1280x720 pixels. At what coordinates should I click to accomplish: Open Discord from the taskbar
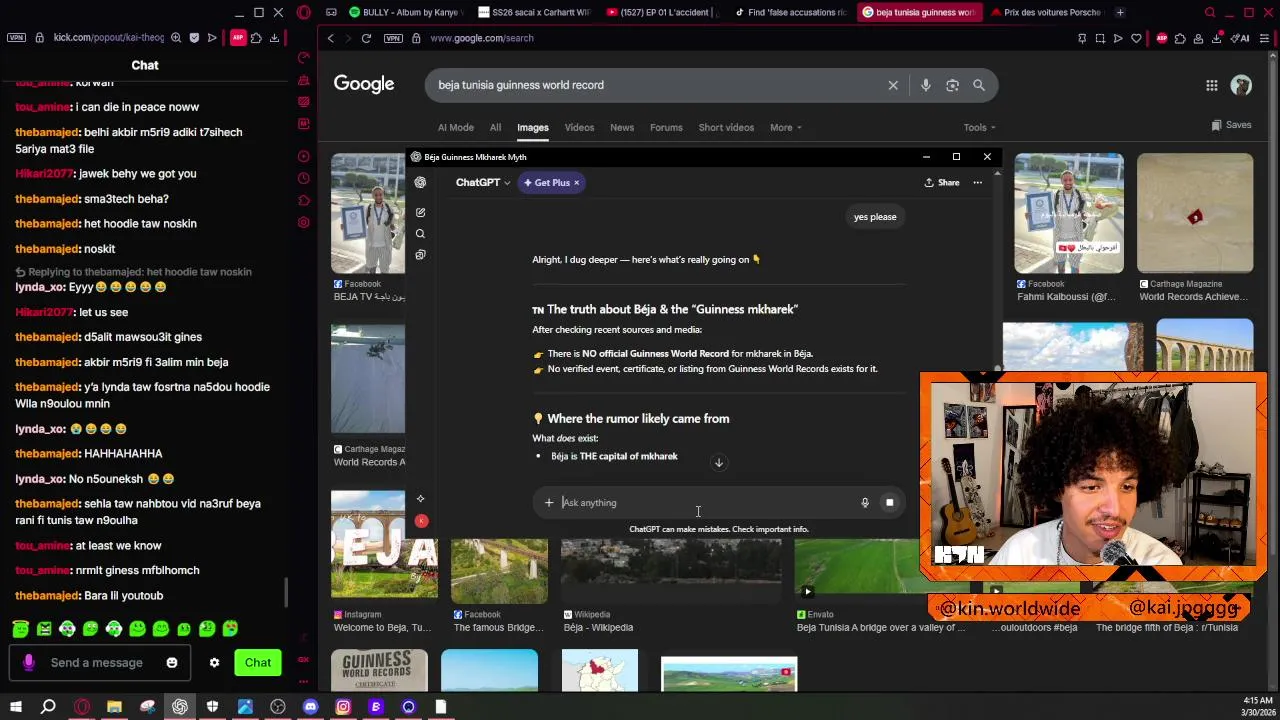click(310, 707)
